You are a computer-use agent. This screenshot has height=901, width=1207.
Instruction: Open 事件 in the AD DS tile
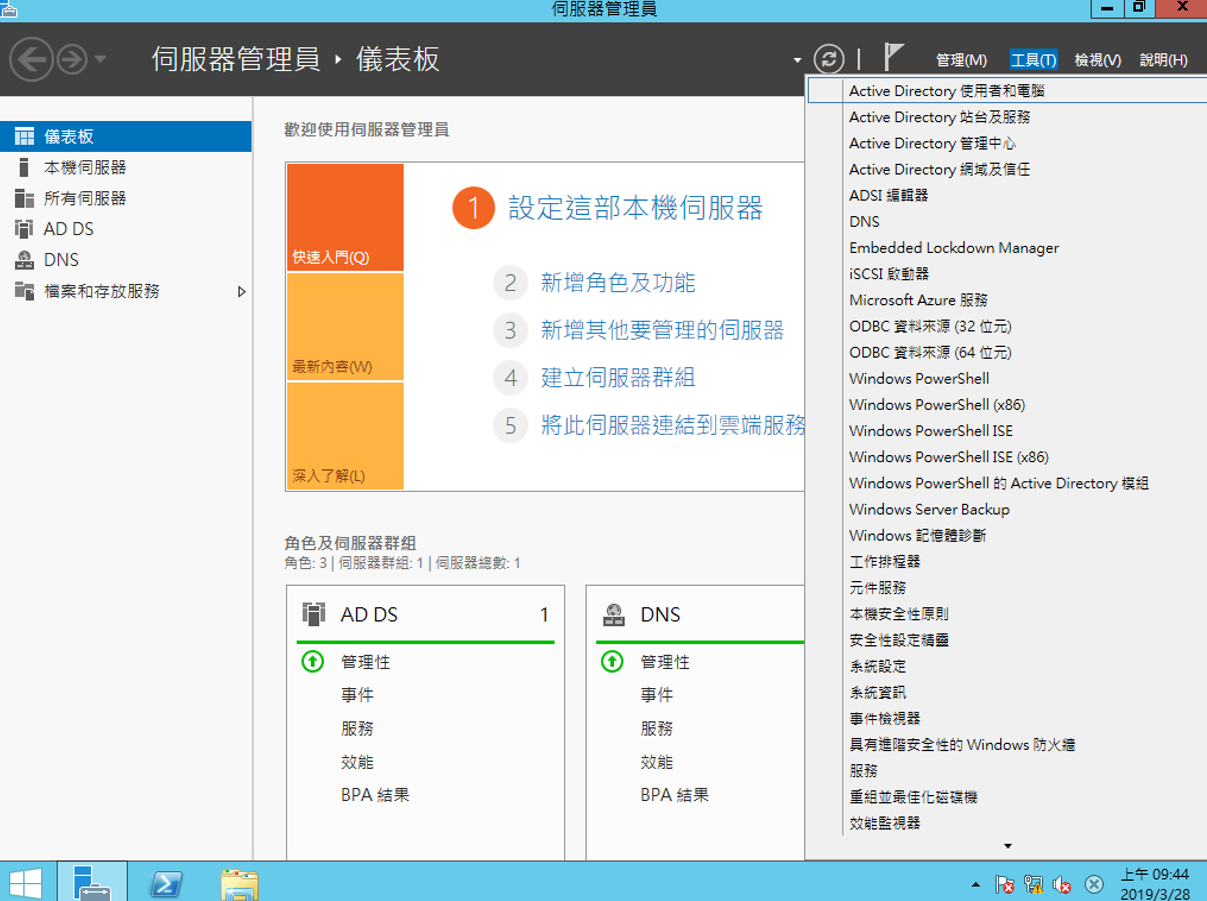[x=357, y=695]
